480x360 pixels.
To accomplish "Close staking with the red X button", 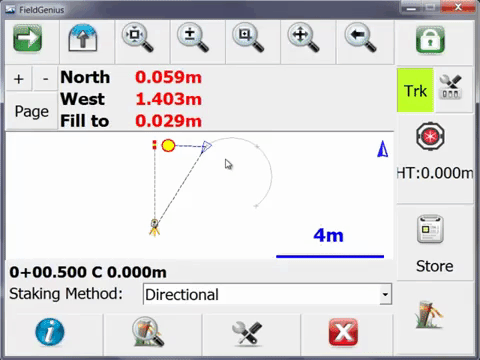I will (x=343, y=332).
